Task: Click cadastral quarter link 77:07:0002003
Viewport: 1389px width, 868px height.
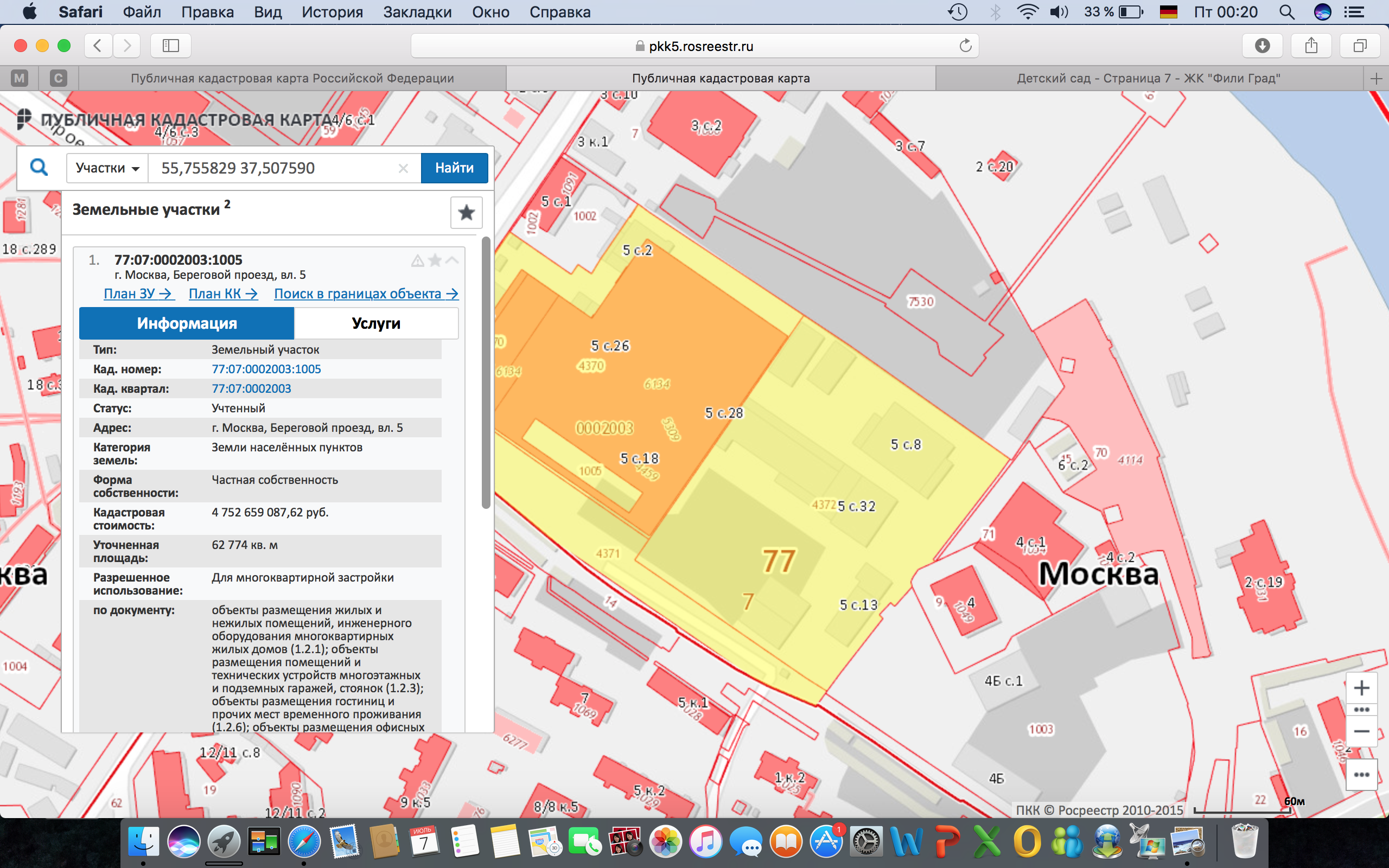Action: pos(251,388)
